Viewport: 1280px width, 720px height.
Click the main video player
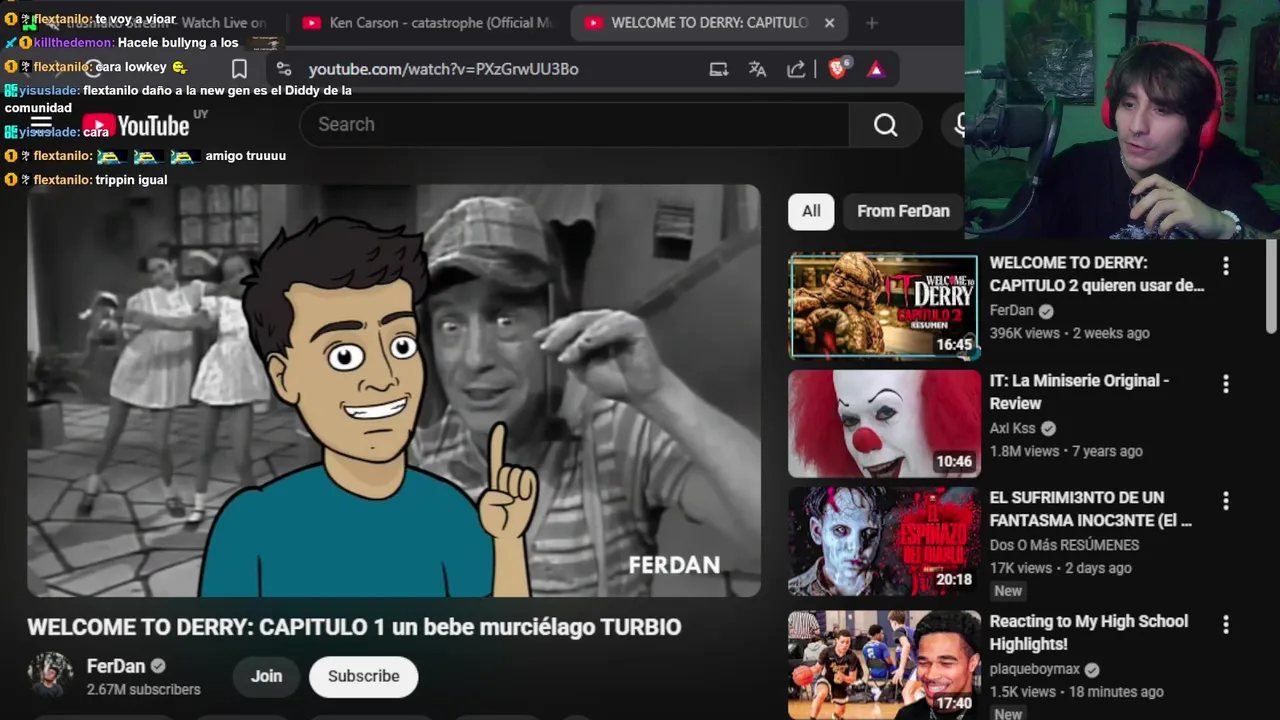click(x=394, y=390)
